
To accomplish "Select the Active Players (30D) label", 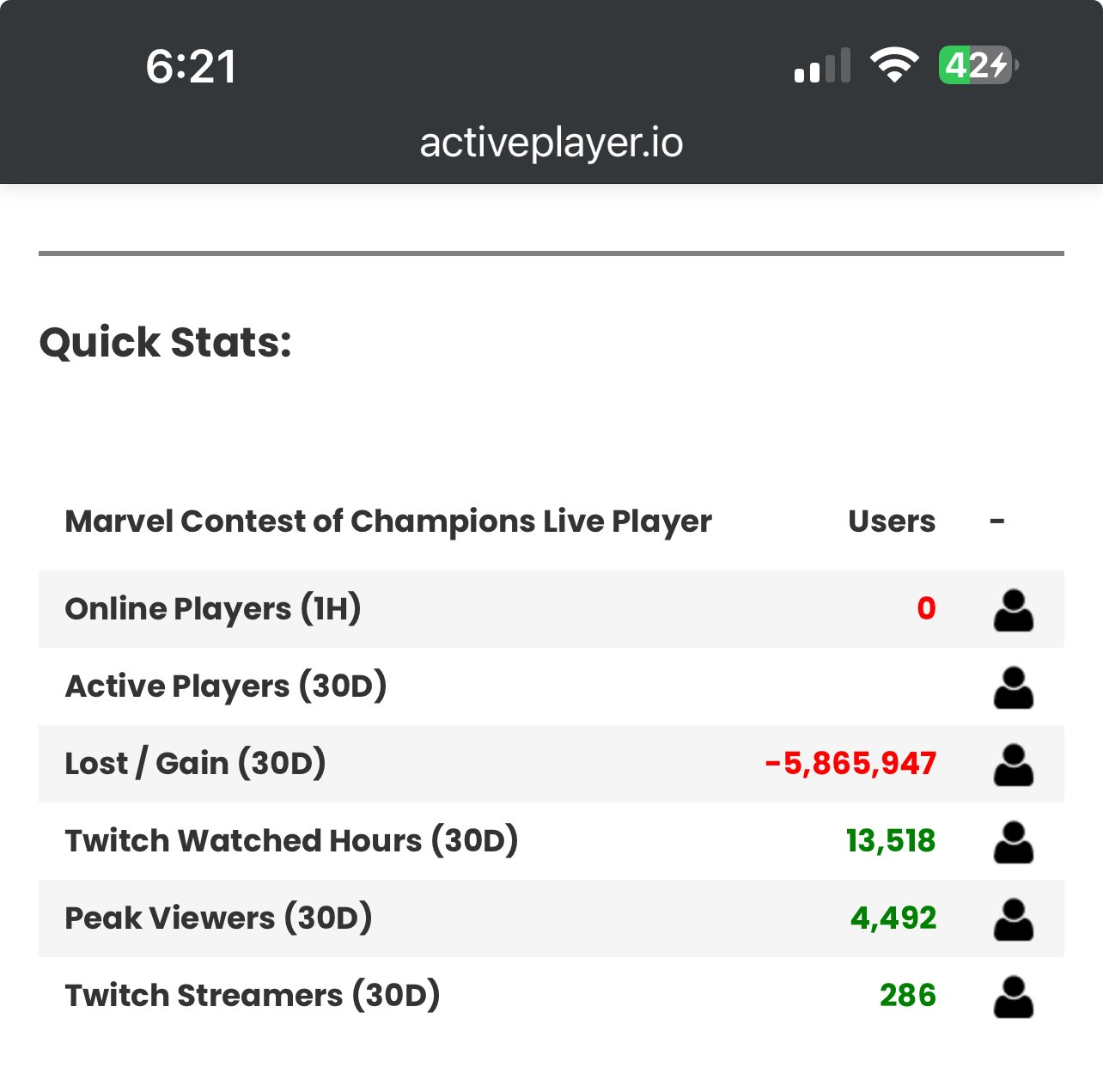I will (x=226, y=686).
